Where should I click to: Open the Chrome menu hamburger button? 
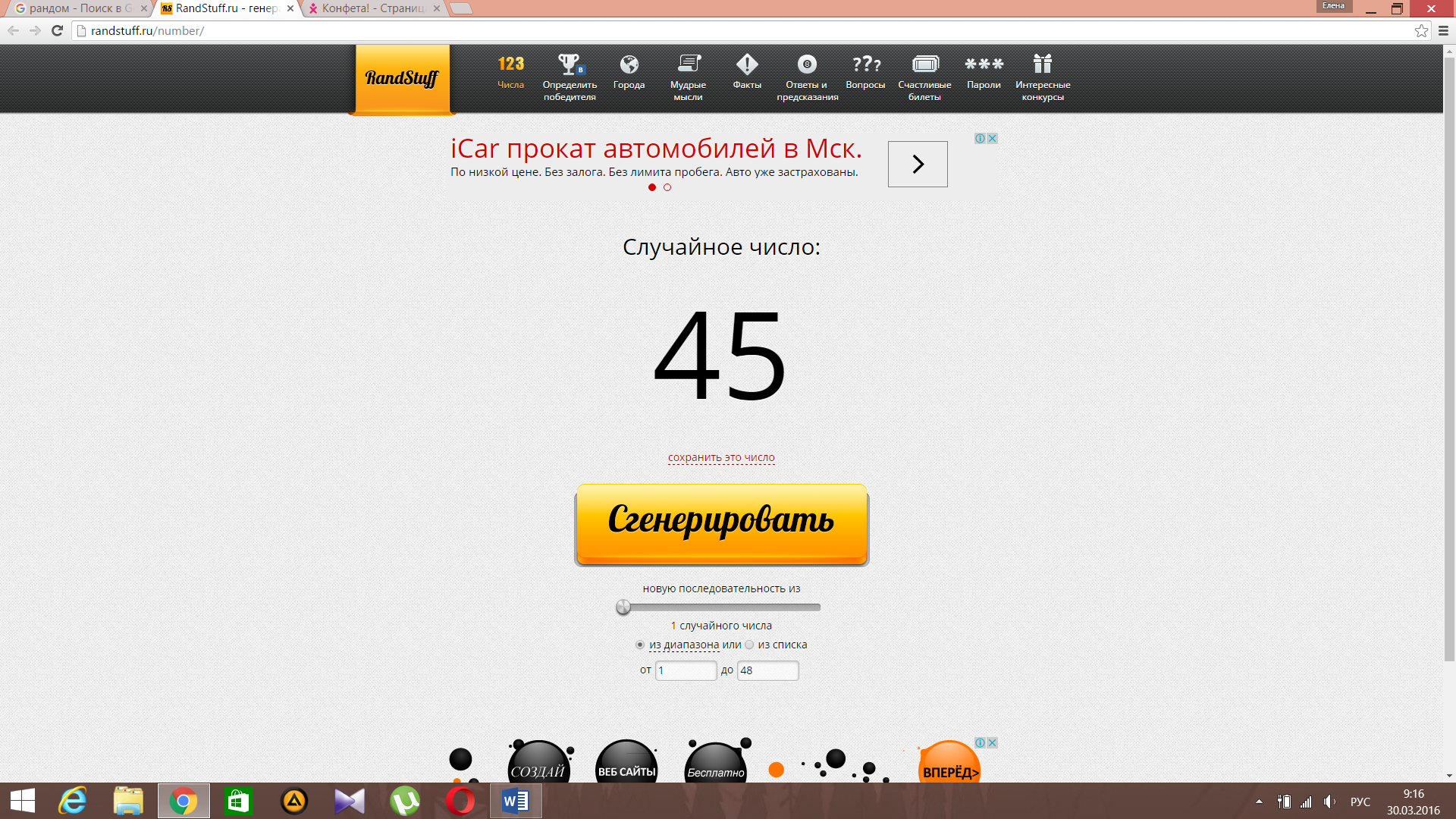[x=1443, y=31]
